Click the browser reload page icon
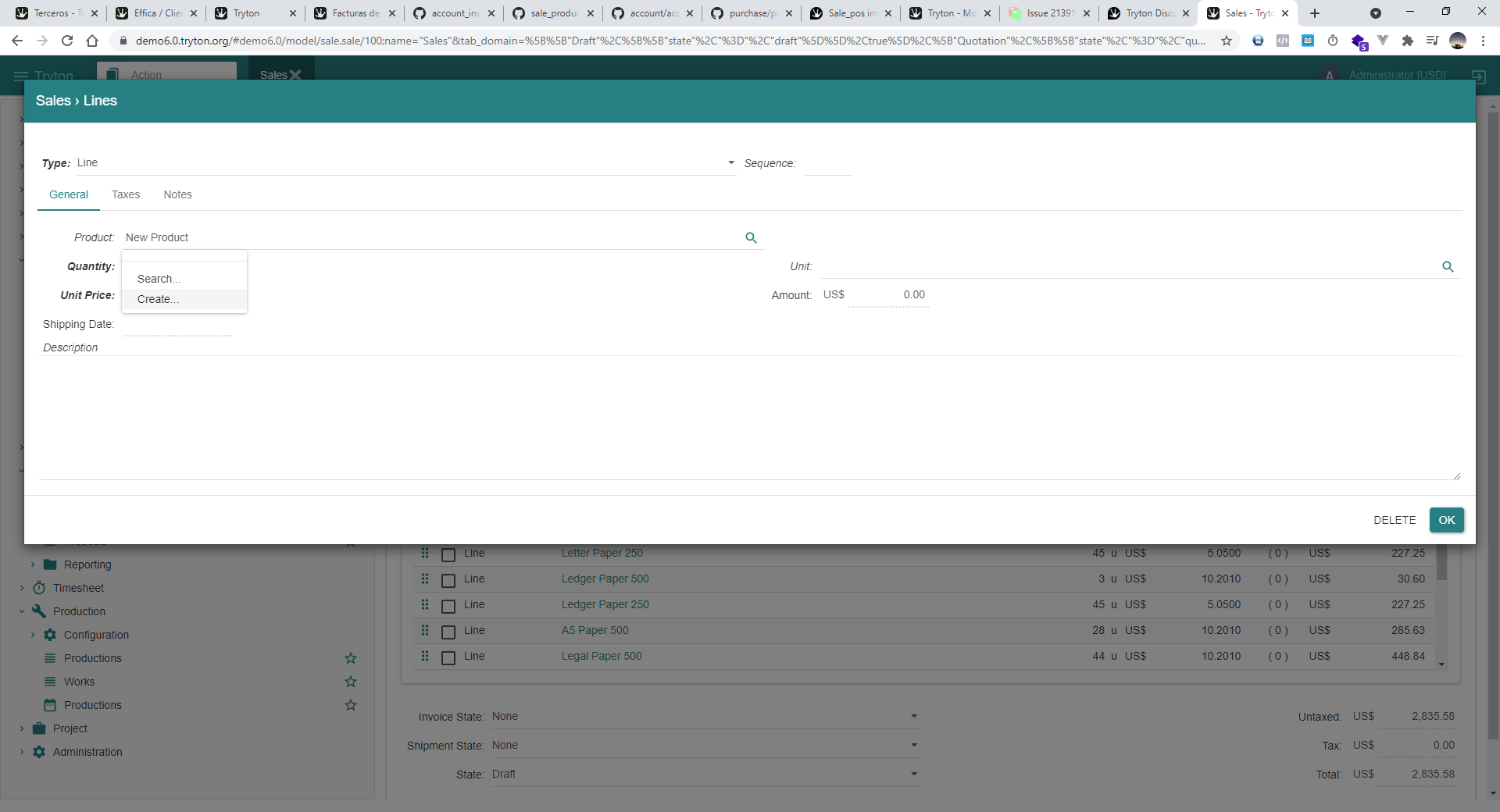This screenshot has height=812, width=1500. click(x=67, y=41)
